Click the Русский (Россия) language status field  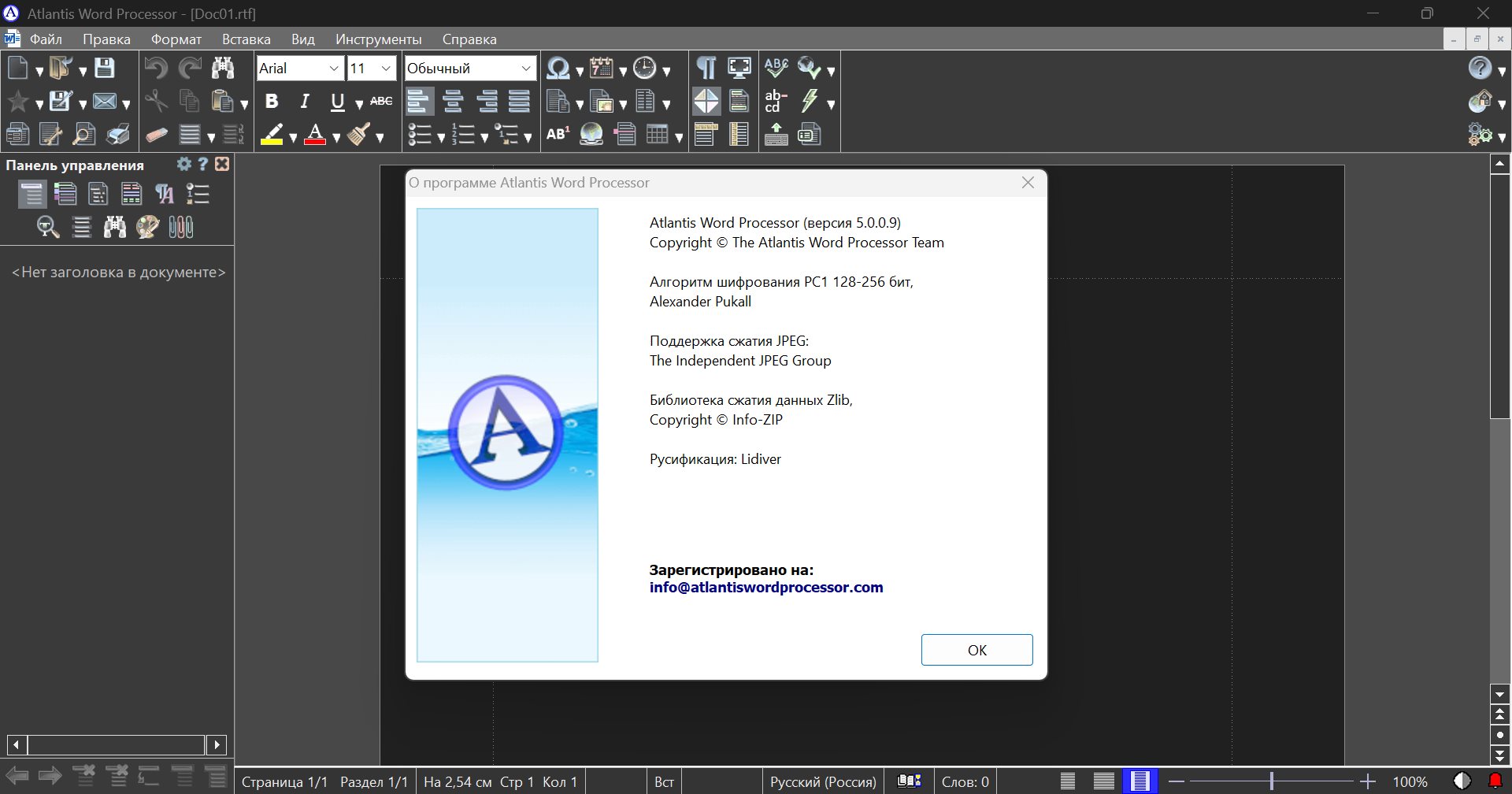click(x=823, y=781)
